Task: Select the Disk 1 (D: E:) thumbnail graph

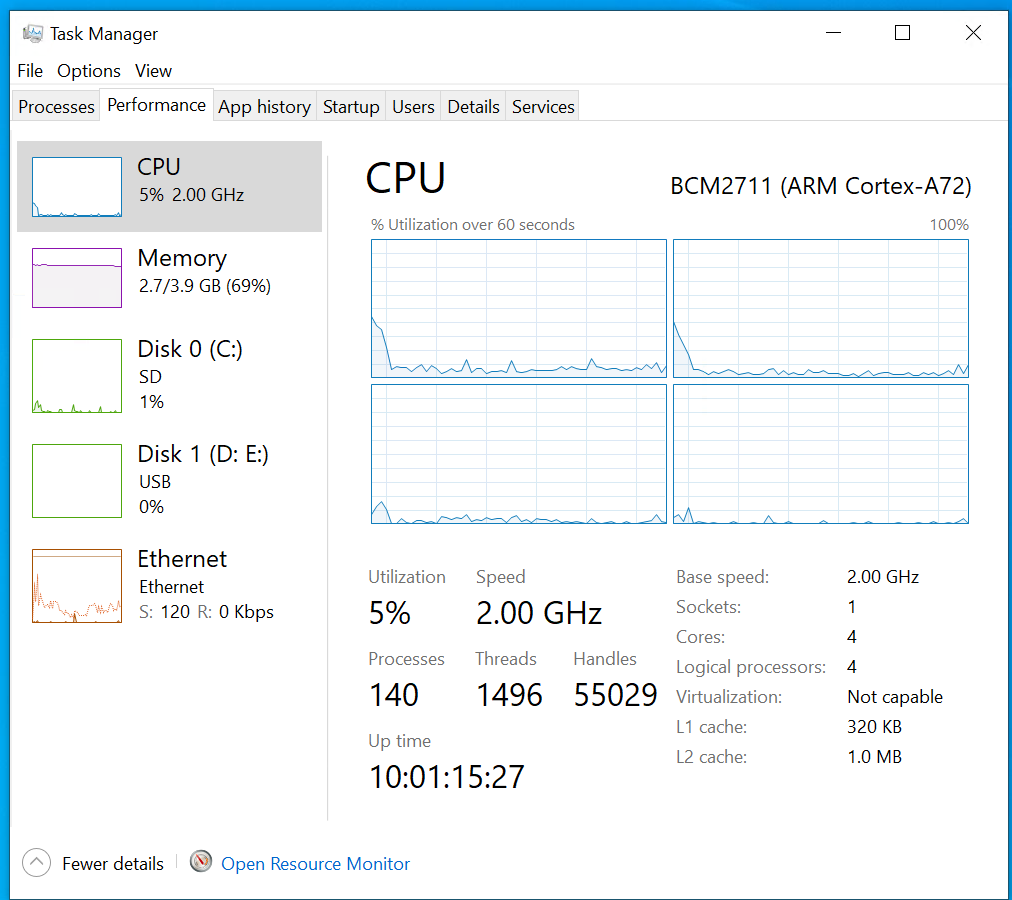Action: click(x=77, y=481)
